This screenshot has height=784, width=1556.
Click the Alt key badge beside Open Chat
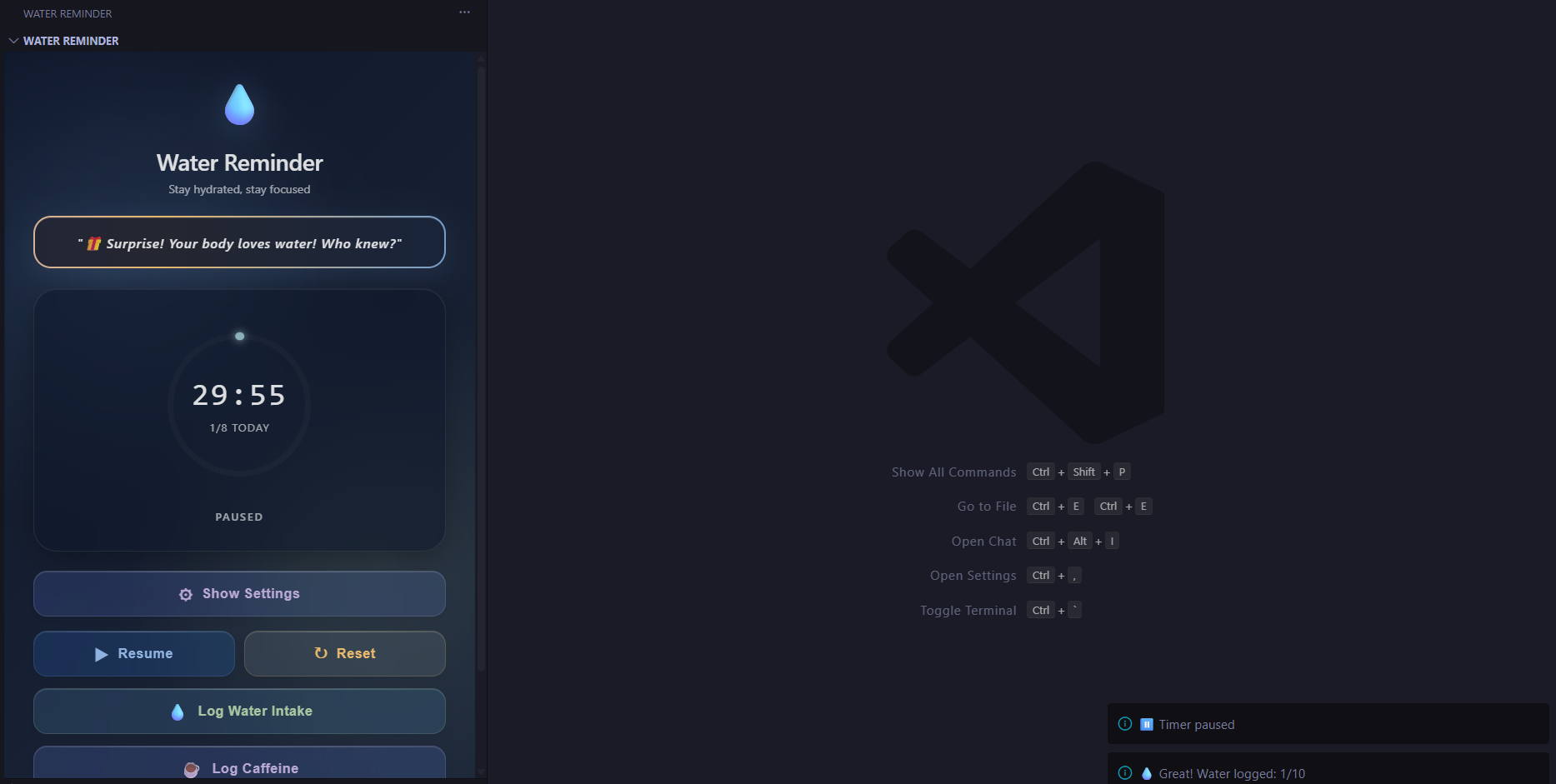click(x=1080, y=541)
